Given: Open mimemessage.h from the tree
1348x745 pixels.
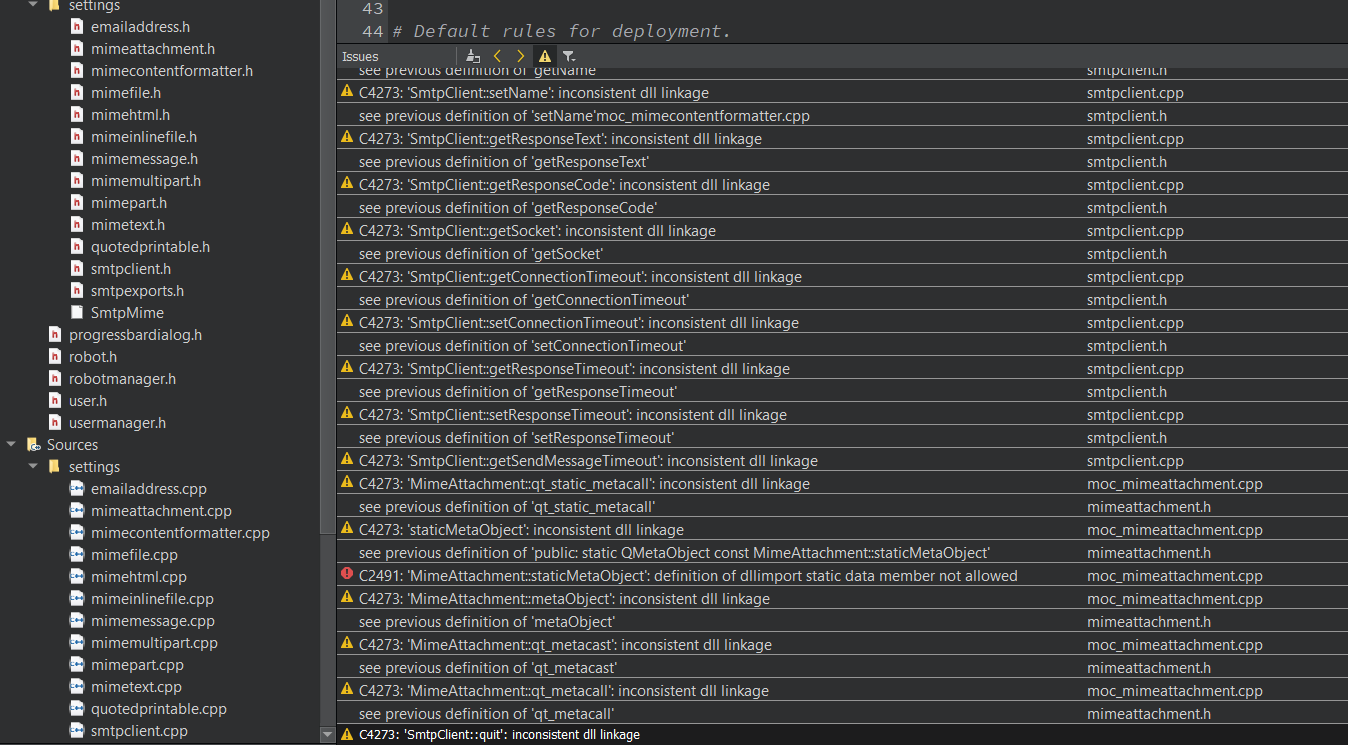Looking at the screenshot, I should 144,159.
